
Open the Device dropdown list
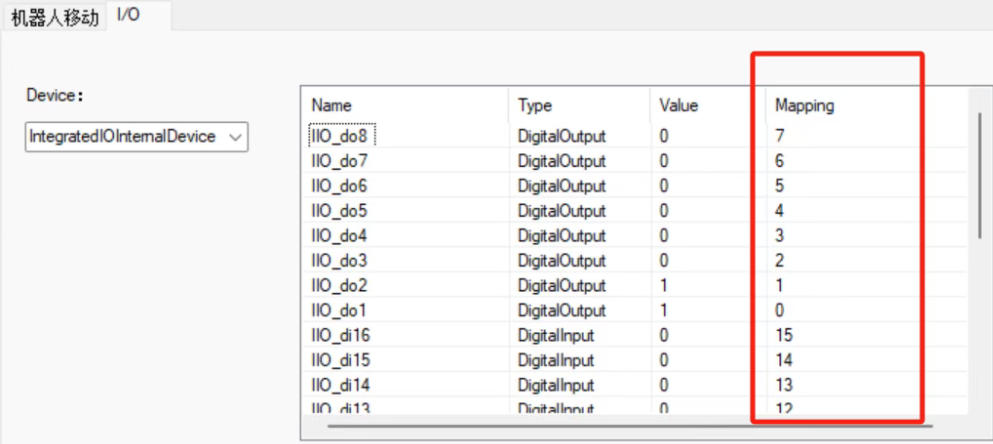click(136, 137)
